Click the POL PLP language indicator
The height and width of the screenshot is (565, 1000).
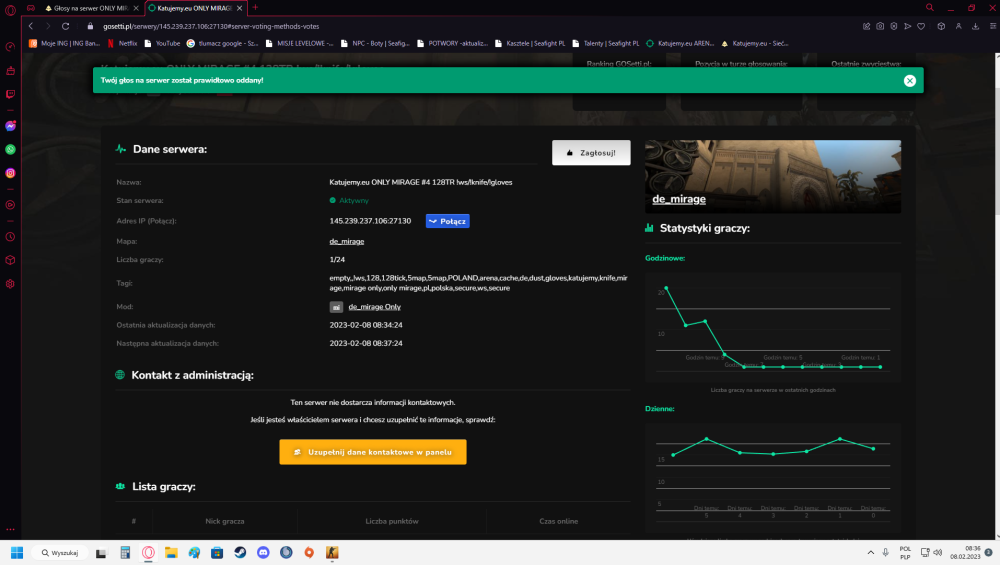click(x=905, y=552)
